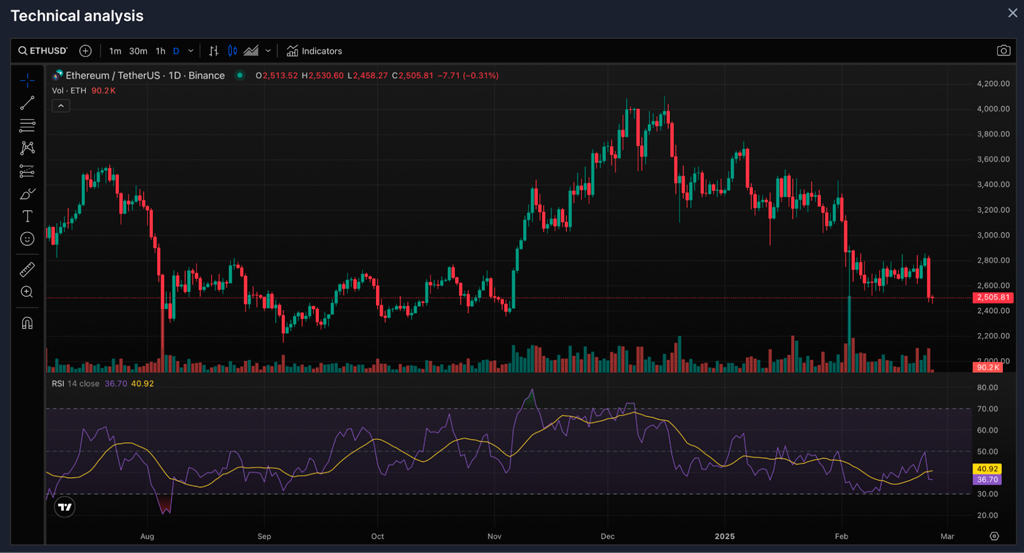The image size is (1024, 553).
Task: Click the Feb label on time axis
Action: [x=841, y=537]
